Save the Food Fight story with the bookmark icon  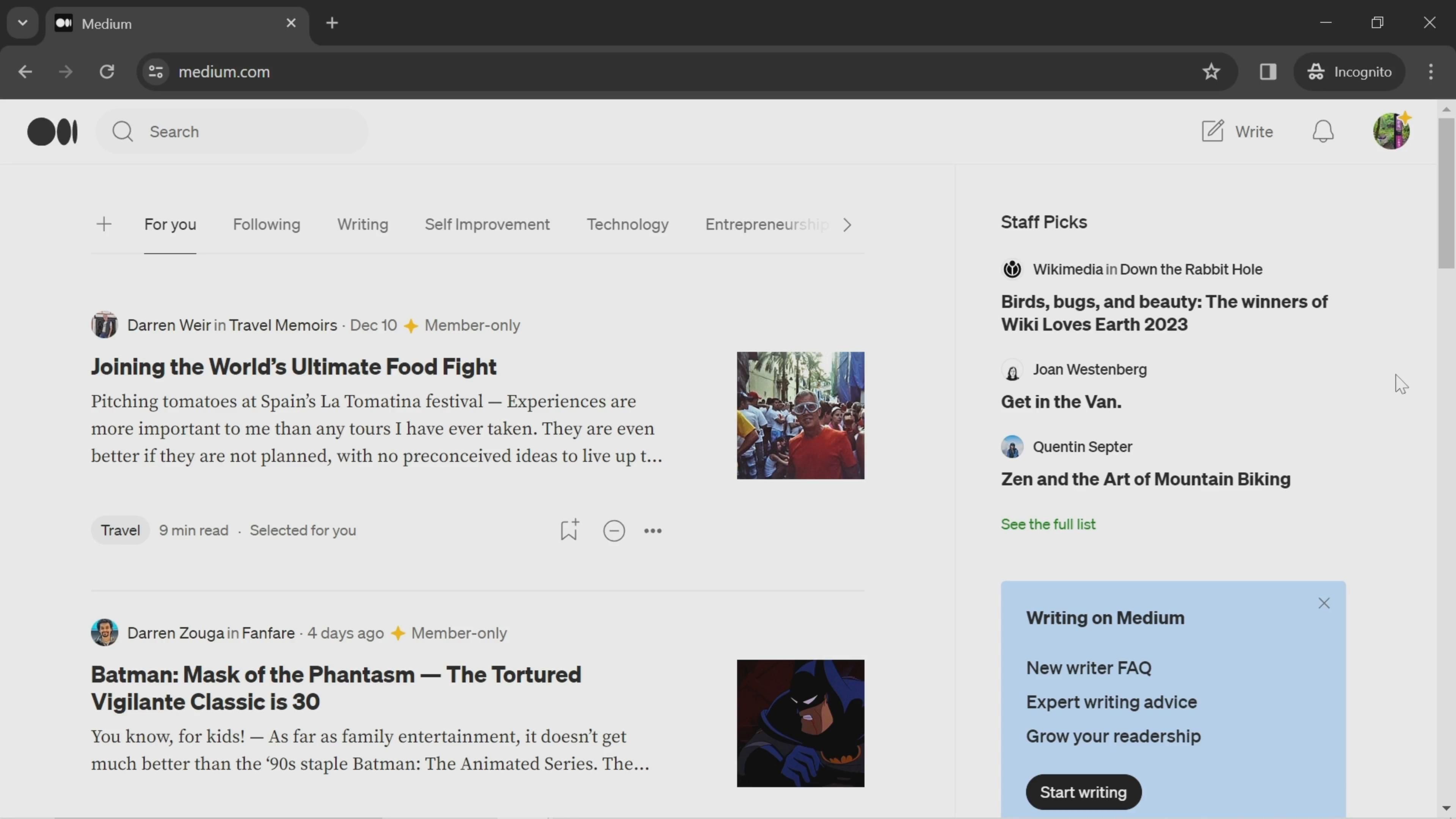(x=569, y=530)
